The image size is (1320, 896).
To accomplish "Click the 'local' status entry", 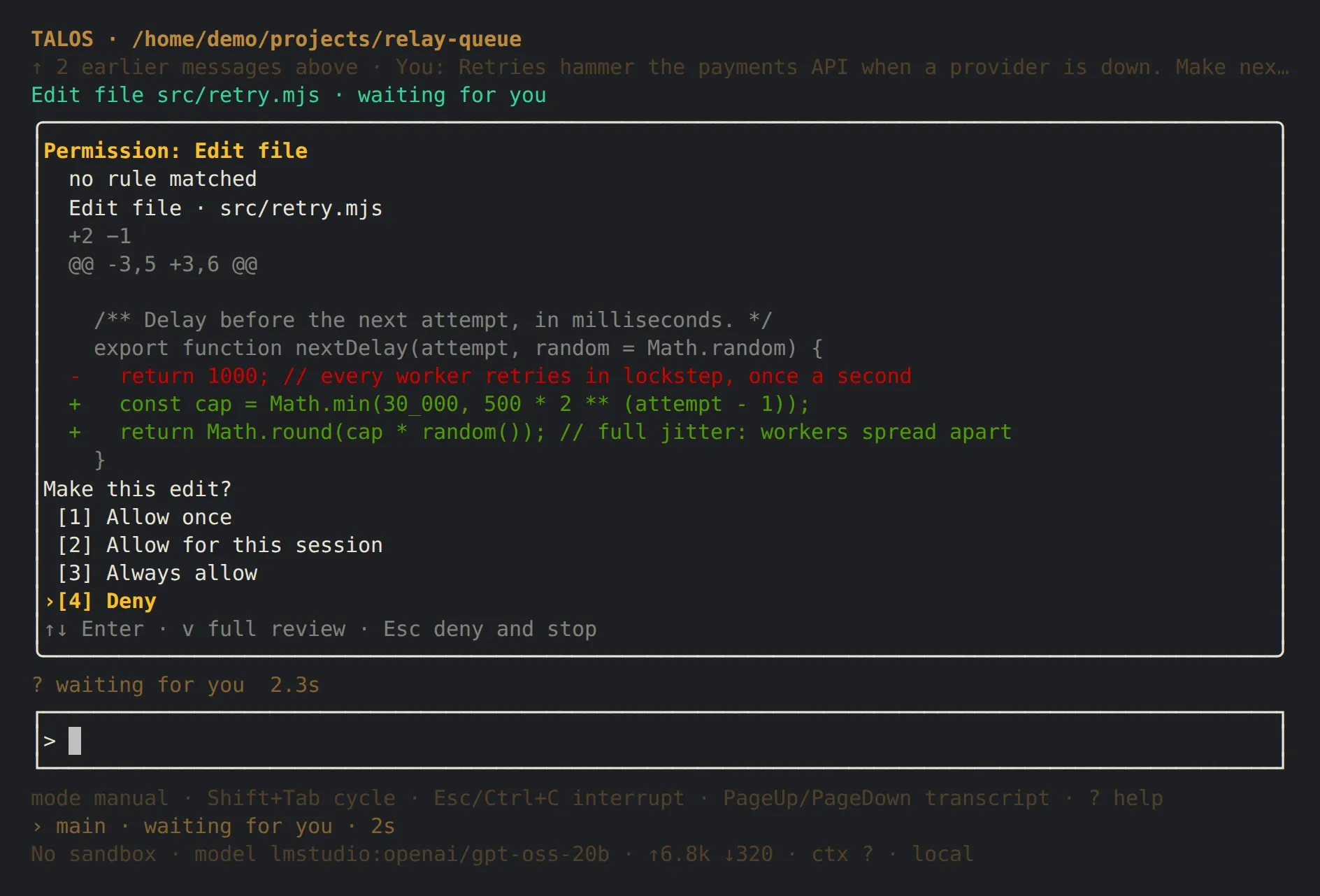I will point(943,854).
